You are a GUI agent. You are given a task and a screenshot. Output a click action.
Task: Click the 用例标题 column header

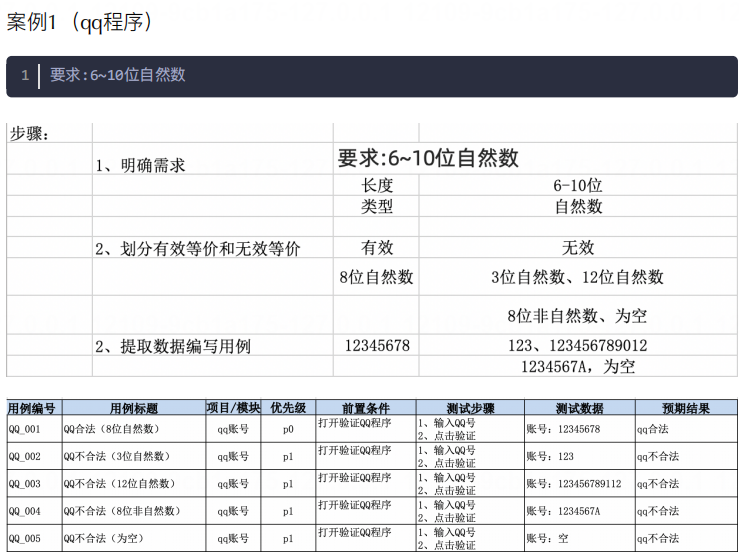coord(134,408)
